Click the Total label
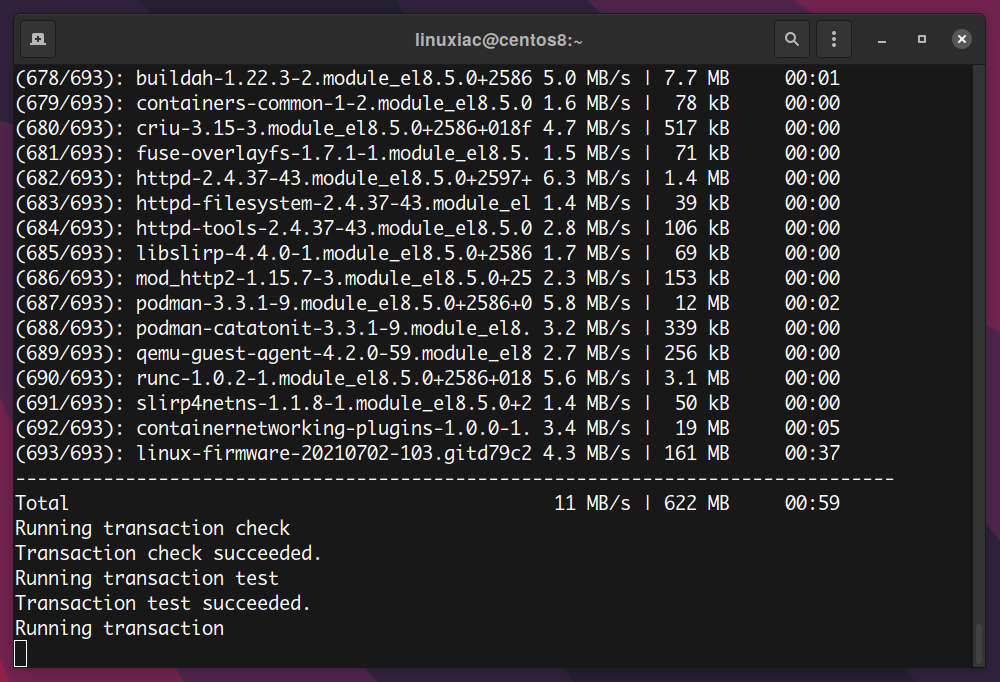Image resolution: width=1000 pixels, height=682 pixels. [x=42, y=503]
